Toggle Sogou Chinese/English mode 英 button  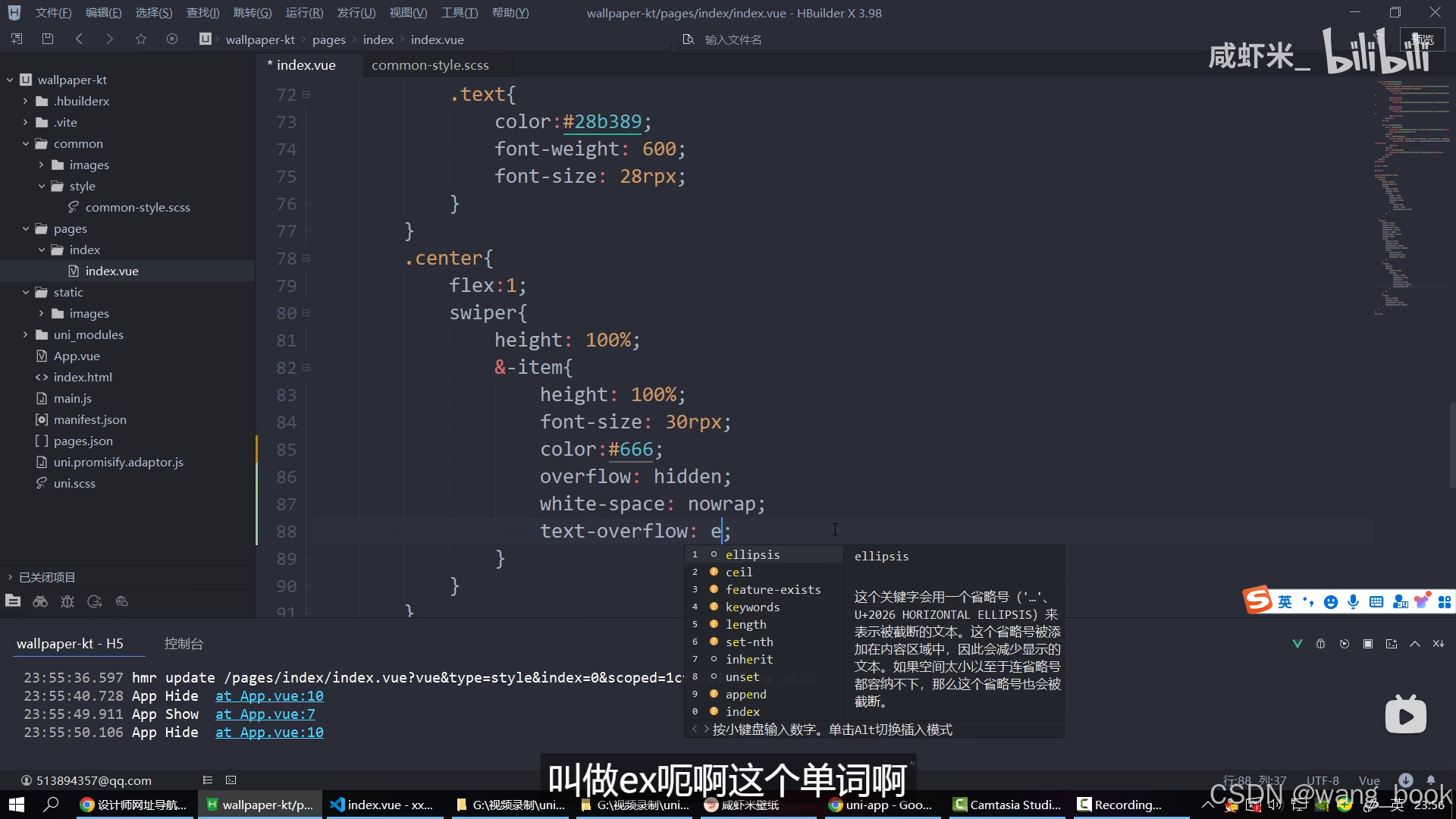1285,602
